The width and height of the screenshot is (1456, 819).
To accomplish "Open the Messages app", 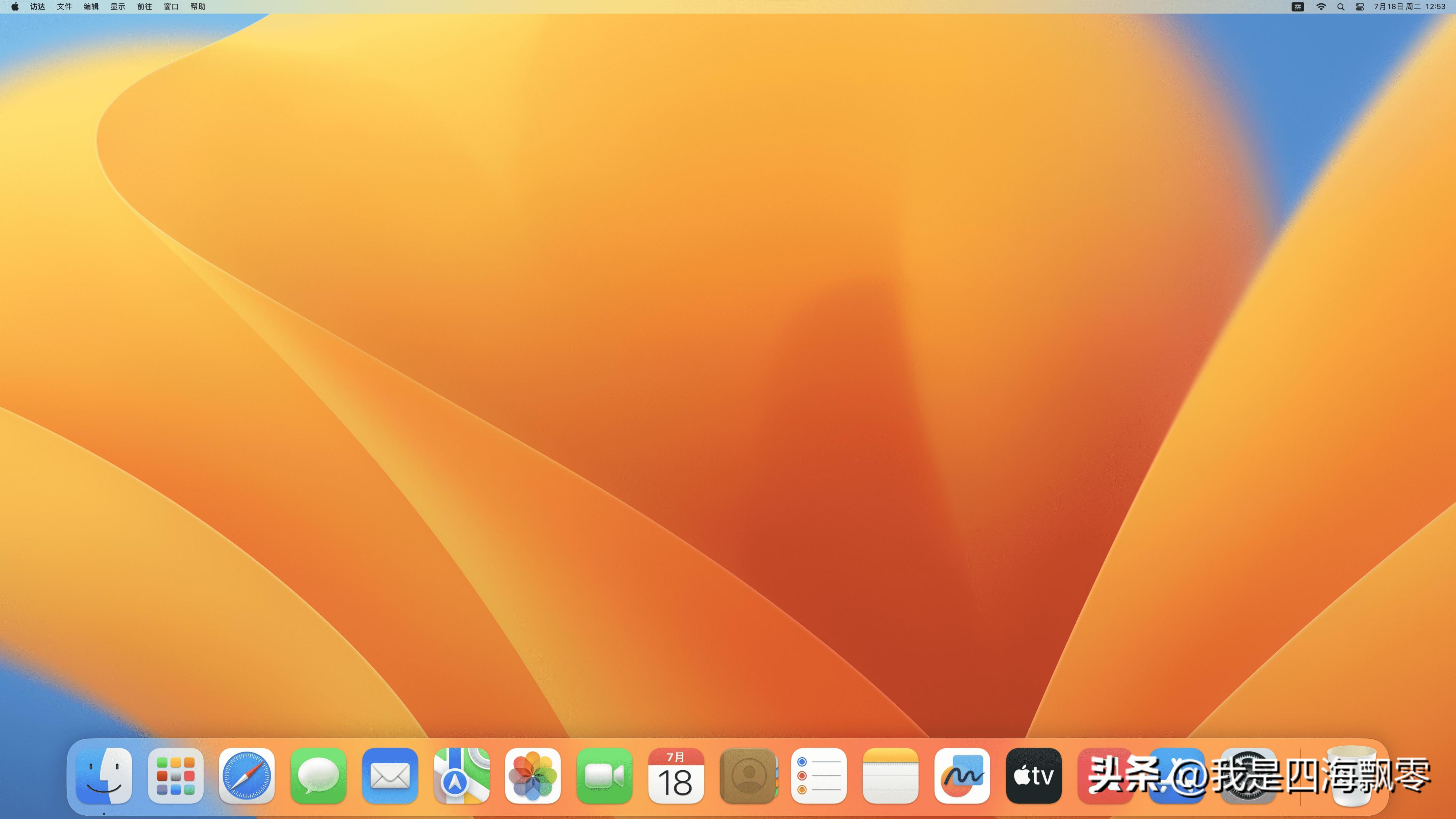I will coord(318,775).
